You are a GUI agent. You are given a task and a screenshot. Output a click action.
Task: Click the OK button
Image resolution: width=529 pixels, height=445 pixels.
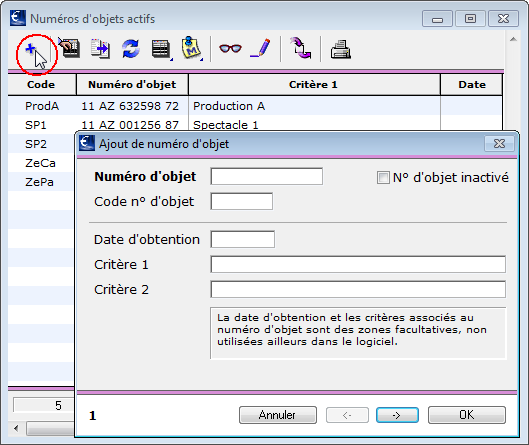tap(467, 415)
